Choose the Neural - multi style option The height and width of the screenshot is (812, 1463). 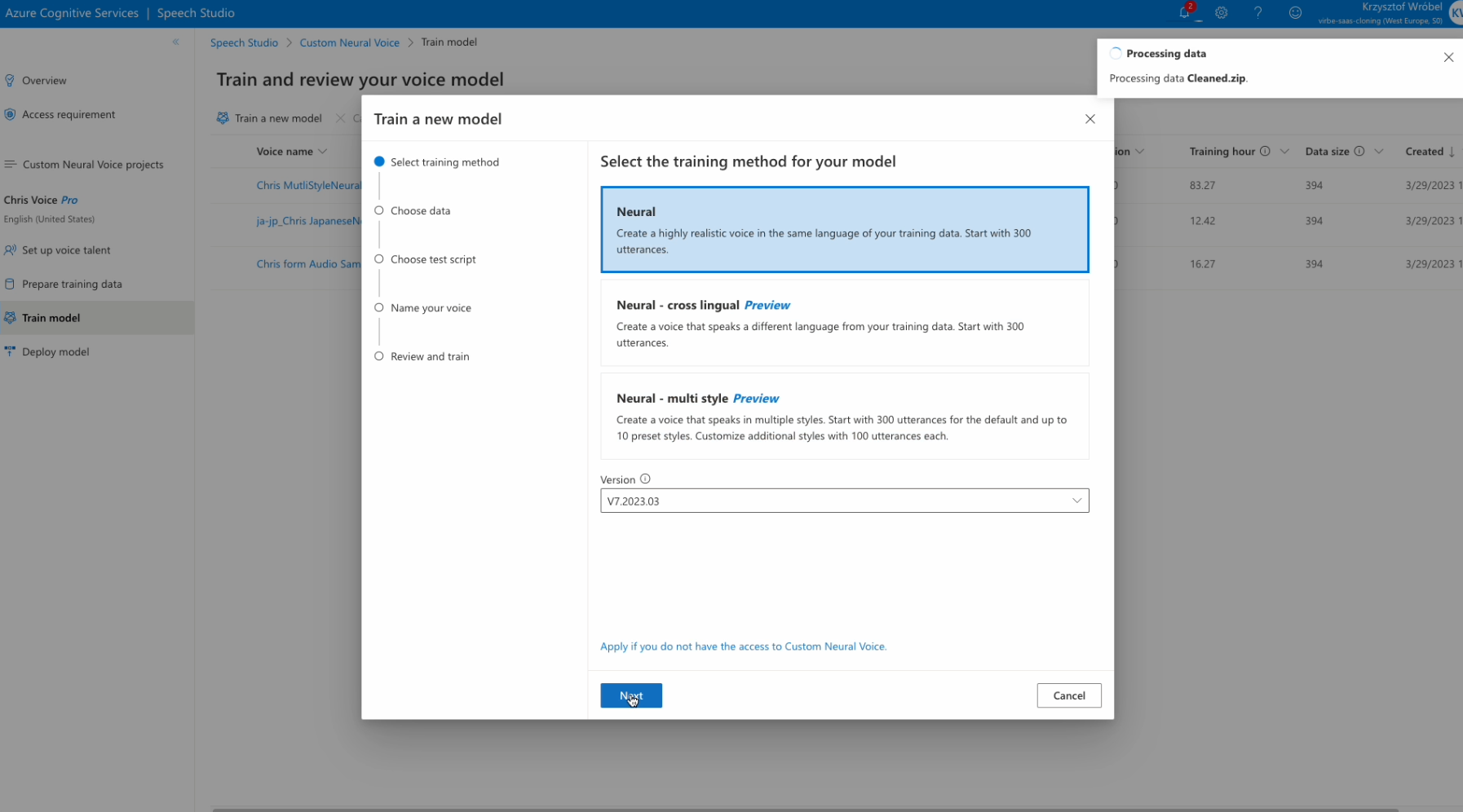coord(844,417)
